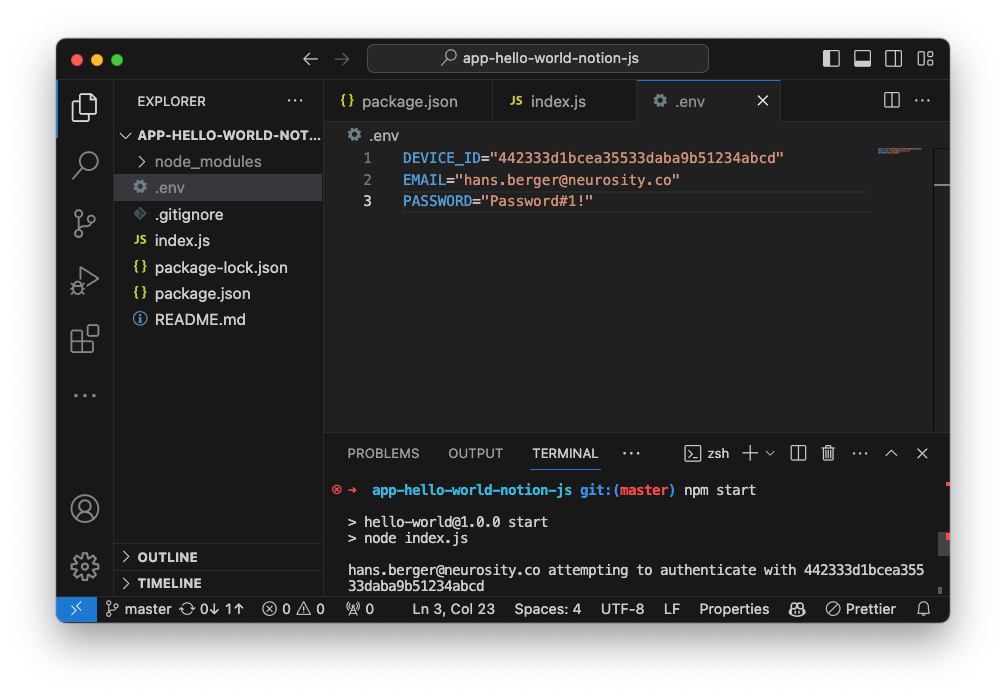The image size is (1006, 697).
Task: Toggle the panel visibility control
Action: (x=862, y=58)
